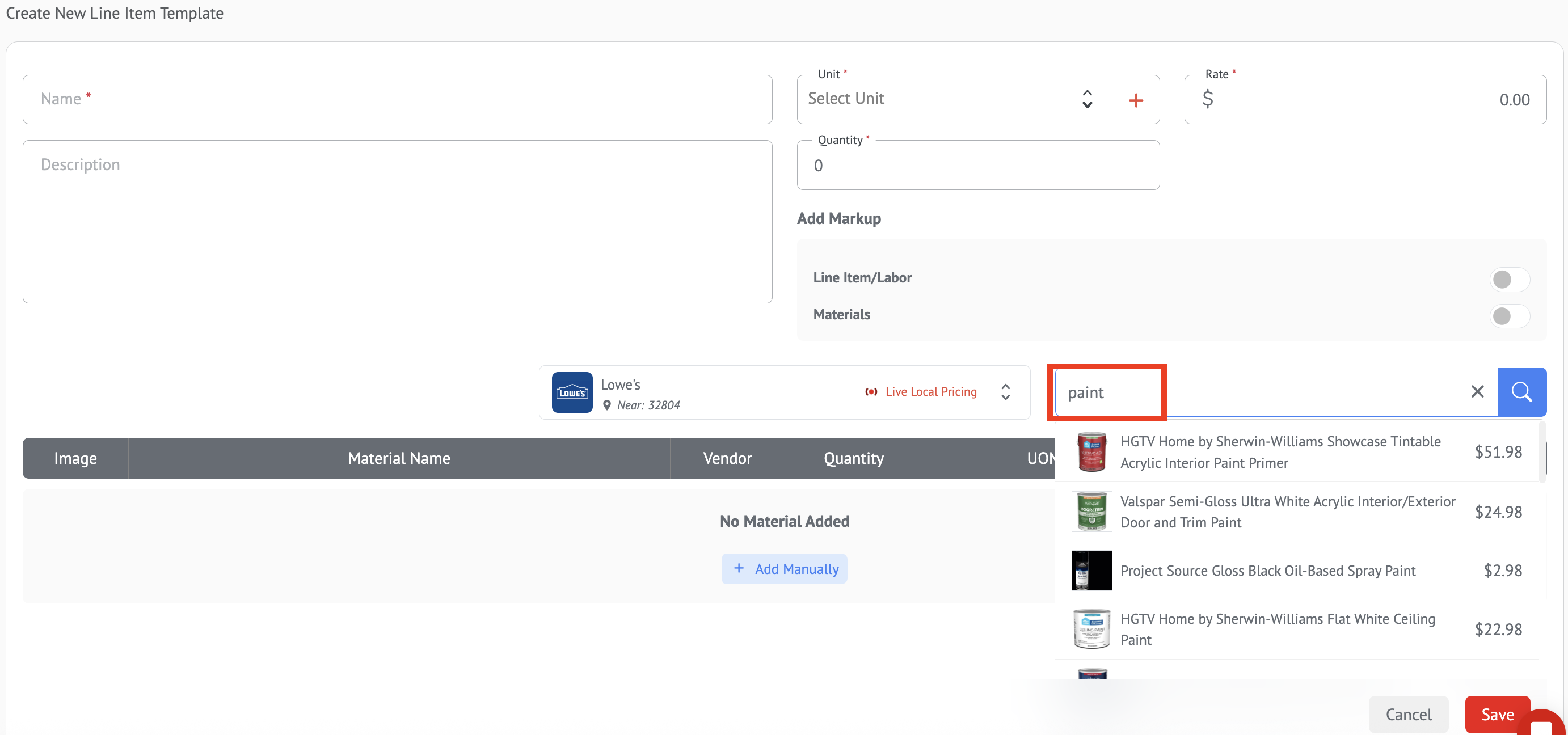Click the Description text area
Image resolution: width=1568 pixels, height=735 pixels.
(397, 222)
